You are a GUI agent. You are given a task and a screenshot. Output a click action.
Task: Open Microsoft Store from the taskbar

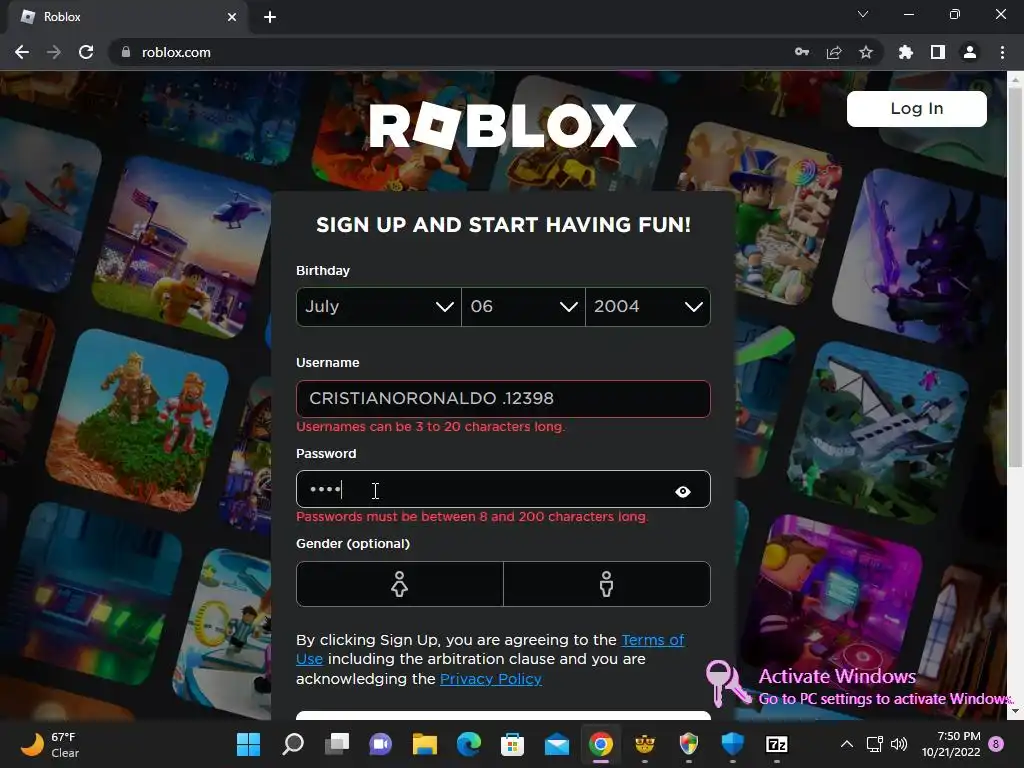513,744
